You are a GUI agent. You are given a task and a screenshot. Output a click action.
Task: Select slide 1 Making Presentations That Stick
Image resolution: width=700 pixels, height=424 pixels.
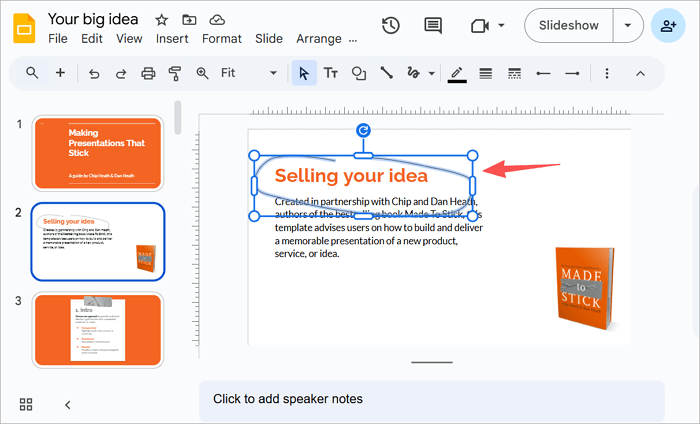click(98, 153)
